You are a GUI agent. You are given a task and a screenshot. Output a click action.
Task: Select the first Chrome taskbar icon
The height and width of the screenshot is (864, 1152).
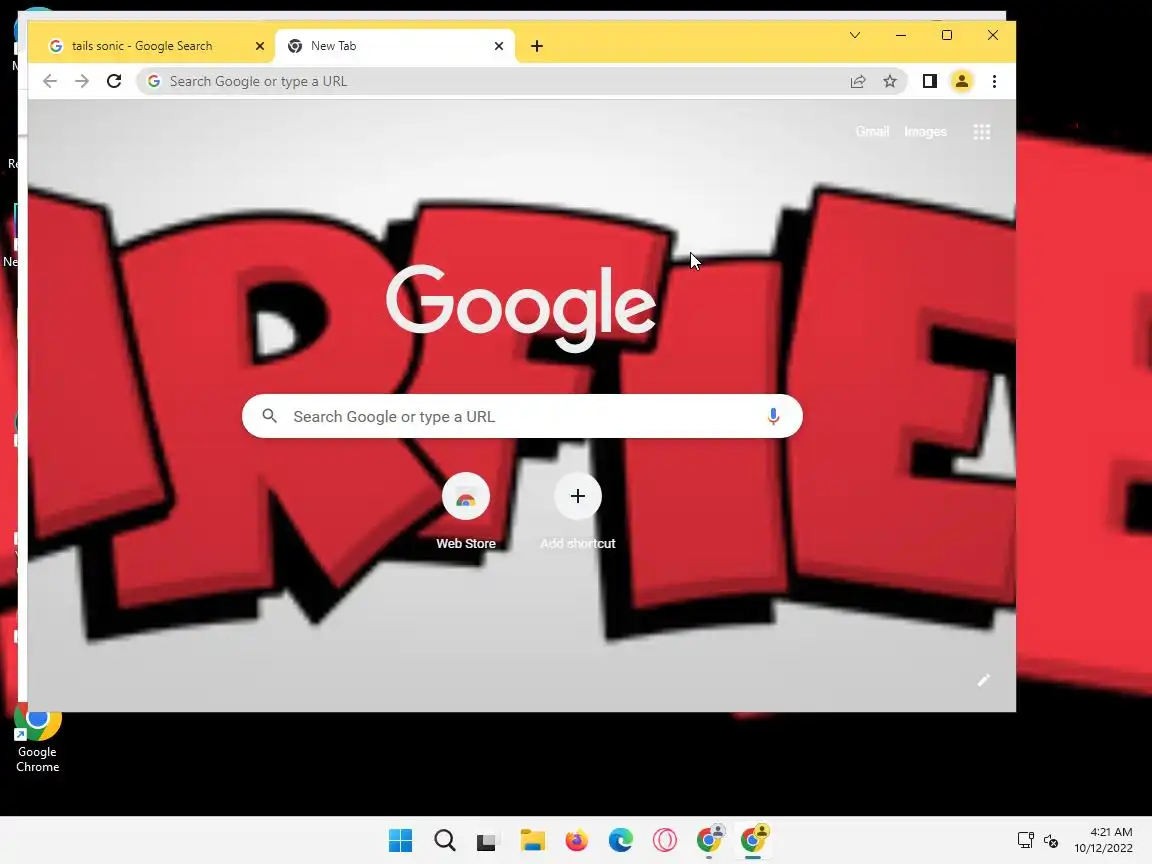(x=710, y=840)
